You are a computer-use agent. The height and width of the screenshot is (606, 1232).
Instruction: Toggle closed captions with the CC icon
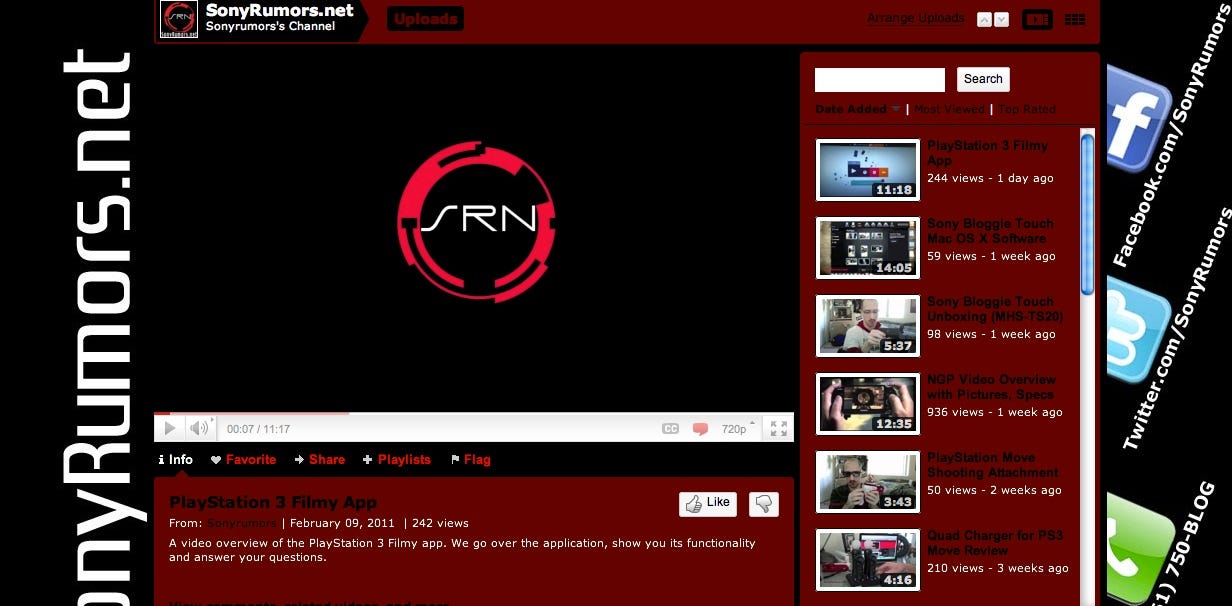671,429
